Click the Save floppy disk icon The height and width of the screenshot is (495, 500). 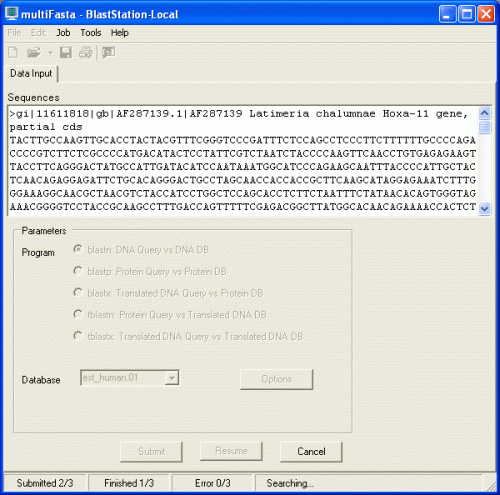click(x=65, y=52)
